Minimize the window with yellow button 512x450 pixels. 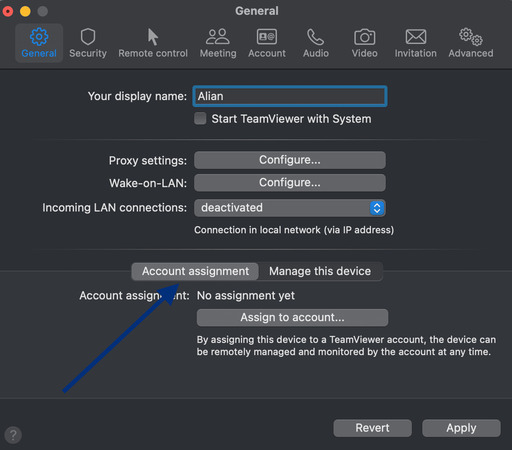[25, 11]
